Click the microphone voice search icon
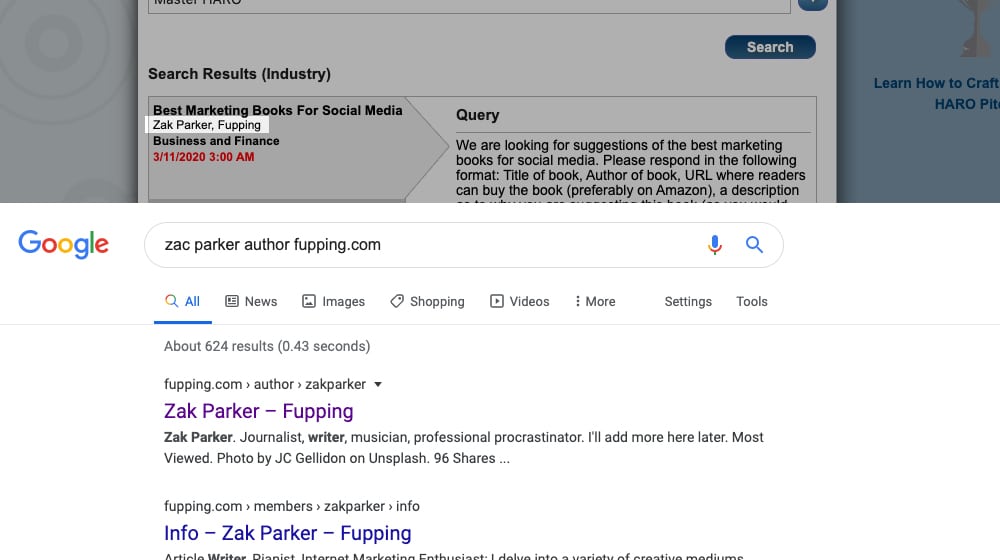Viewport: 1000px width, 560px height. click(x=715, y=244)
